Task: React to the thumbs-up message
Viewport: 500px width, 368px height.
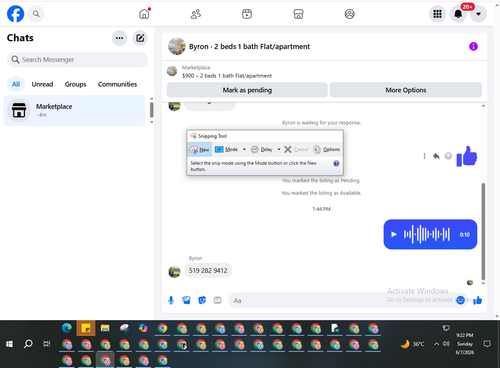Action: (x=449, y=156)
